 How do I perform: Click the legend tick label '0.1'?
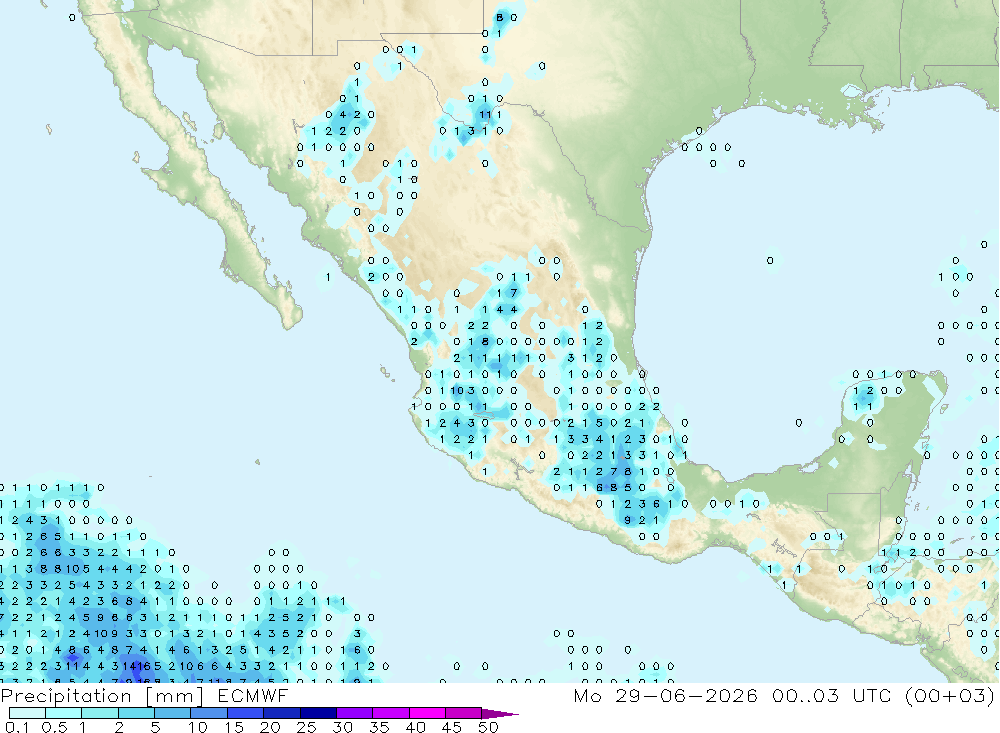[x=17, y=727]
